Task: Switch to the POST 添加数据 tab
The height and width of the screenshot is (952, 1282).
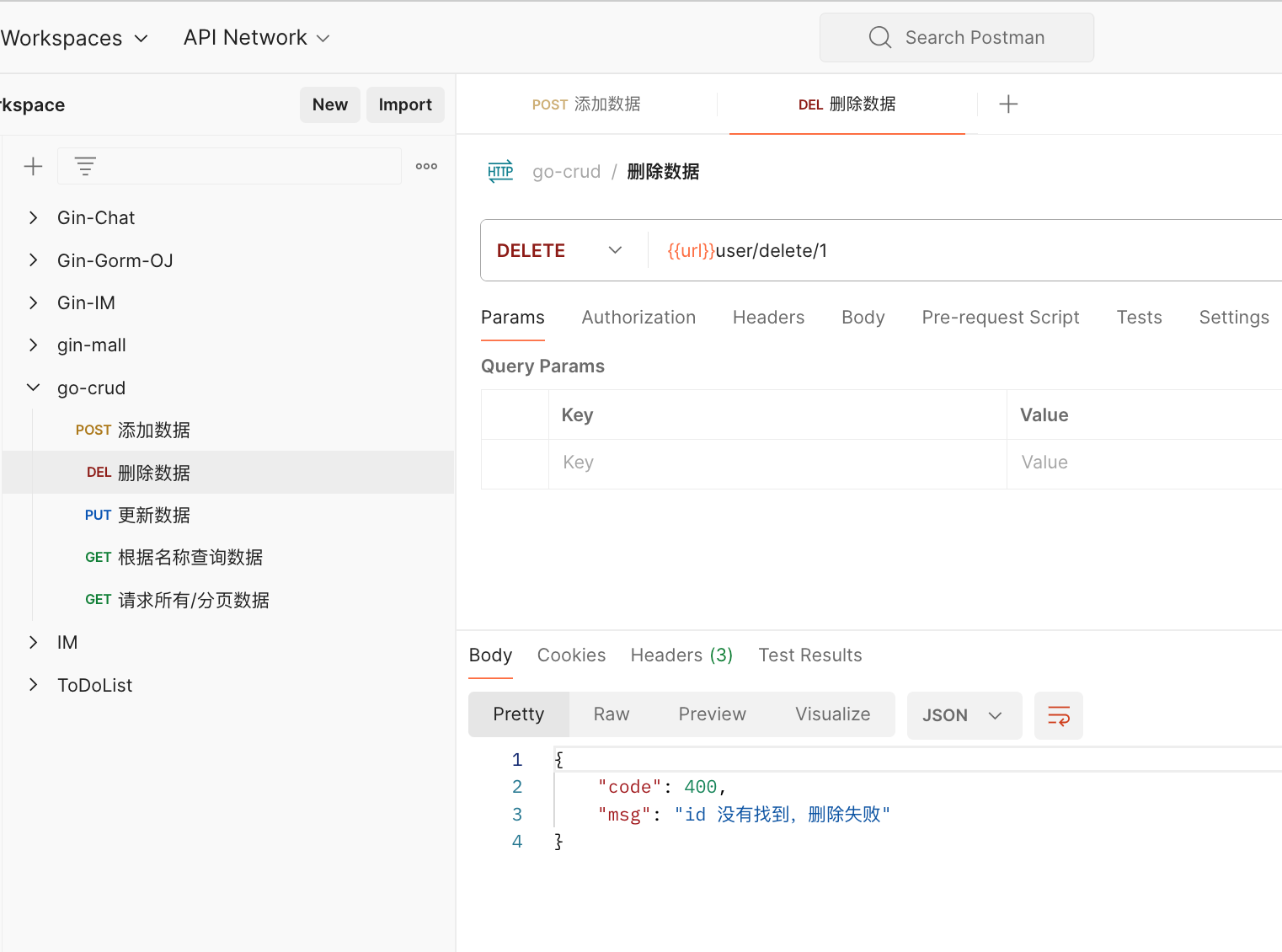Action: [586, 104]
